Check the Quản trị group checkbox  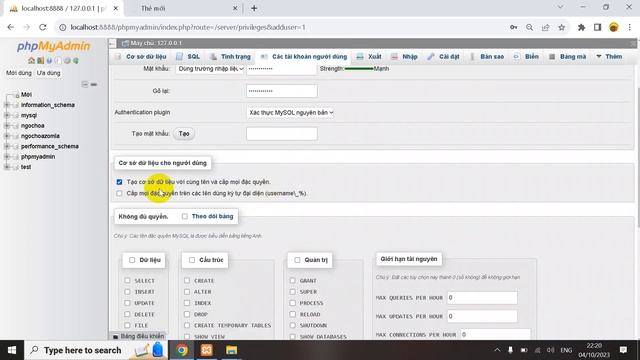297,260
